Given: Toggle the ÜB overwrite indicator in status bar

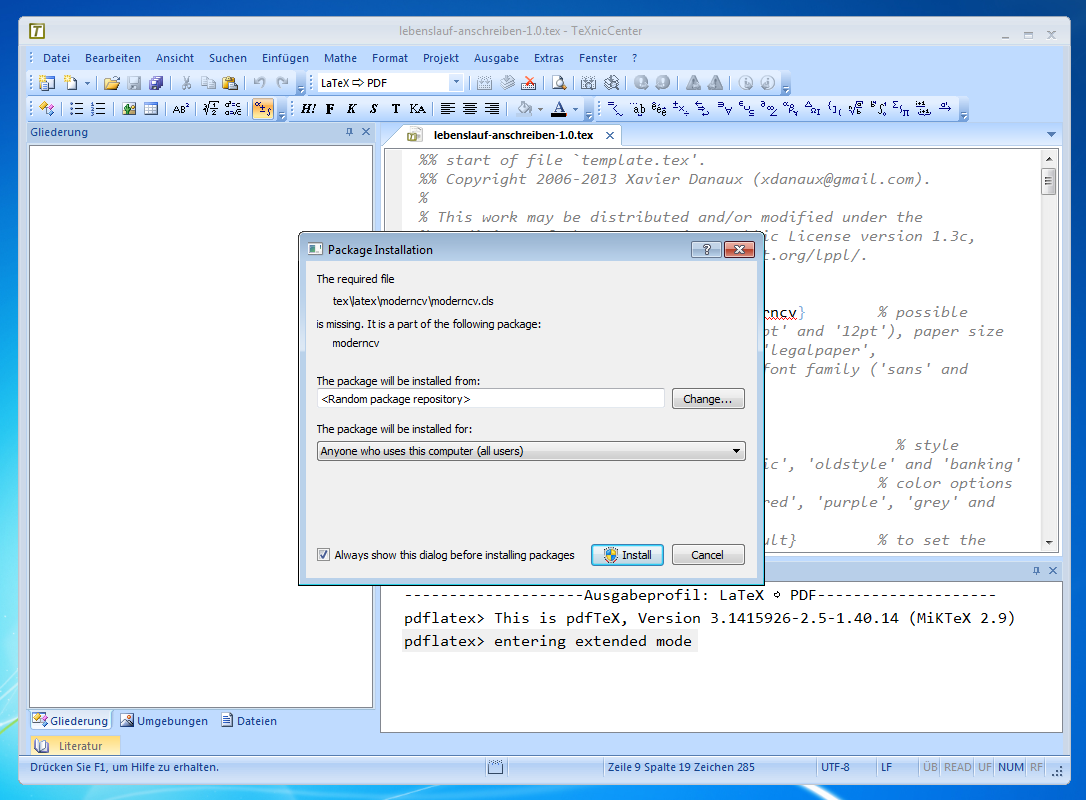Looking at the screenshot, I should pos(930,767).
